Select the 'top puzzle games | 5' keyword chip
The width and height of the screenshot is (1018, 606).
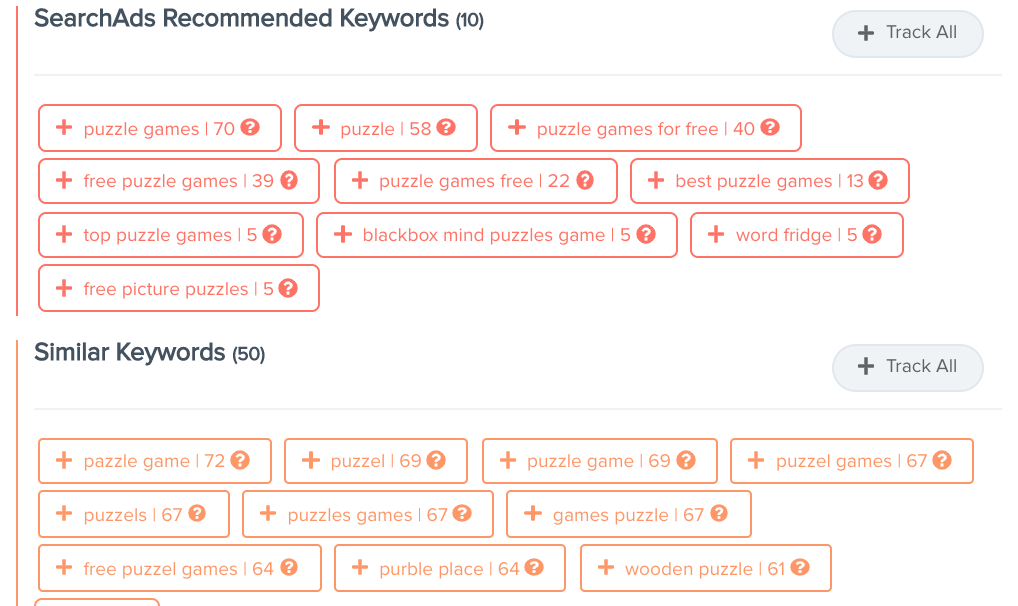(160, 235)
